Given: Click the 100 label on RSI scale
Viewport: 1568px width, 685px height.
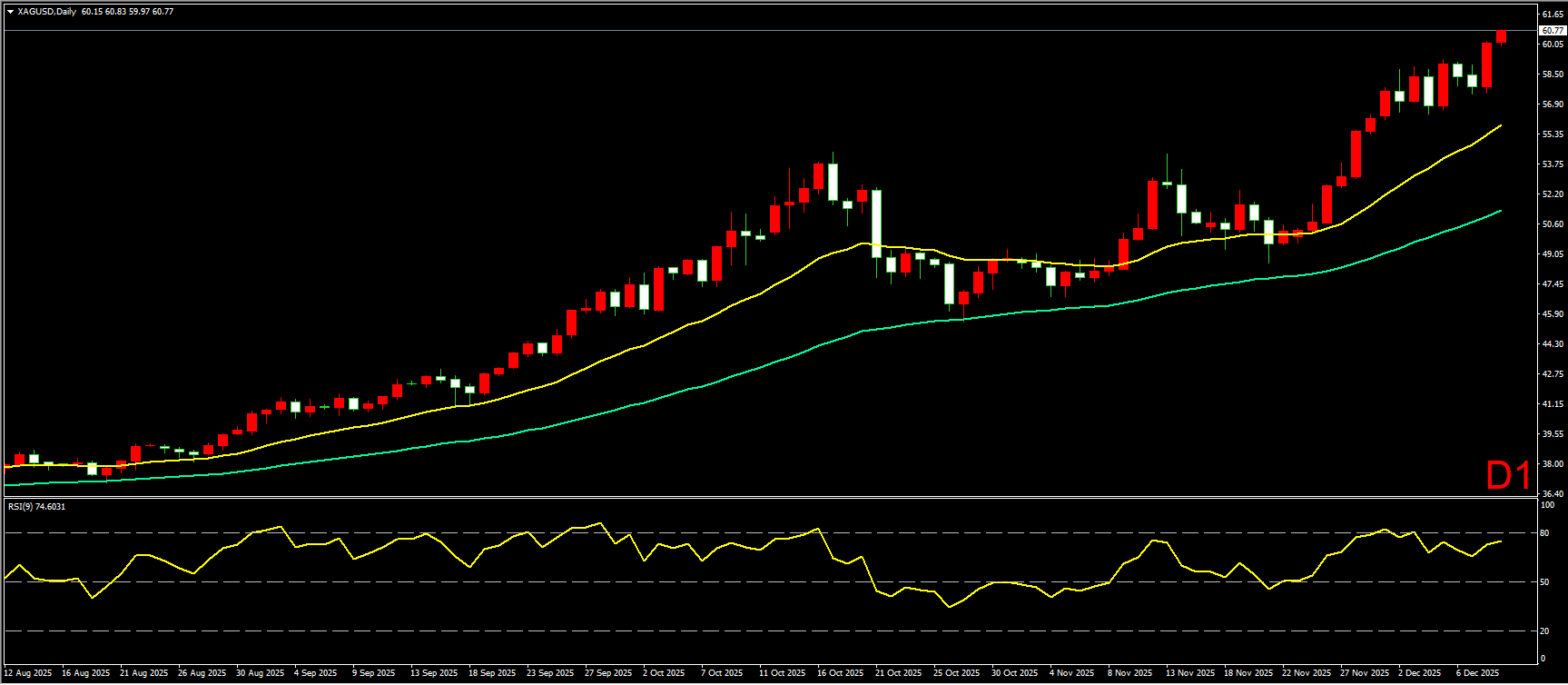Looking at the screenshot, I should pyautogui.click(x=1547, y=504).
